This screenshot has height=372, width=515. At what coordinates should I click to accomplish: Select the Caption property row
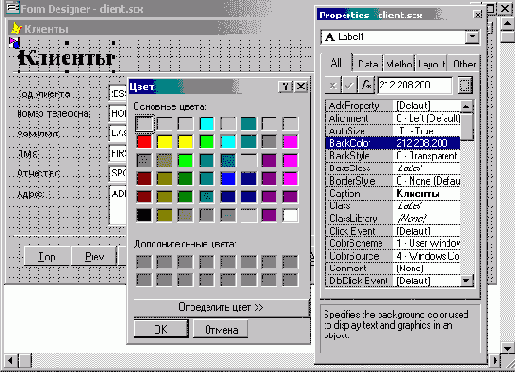[x=393, y=194]
